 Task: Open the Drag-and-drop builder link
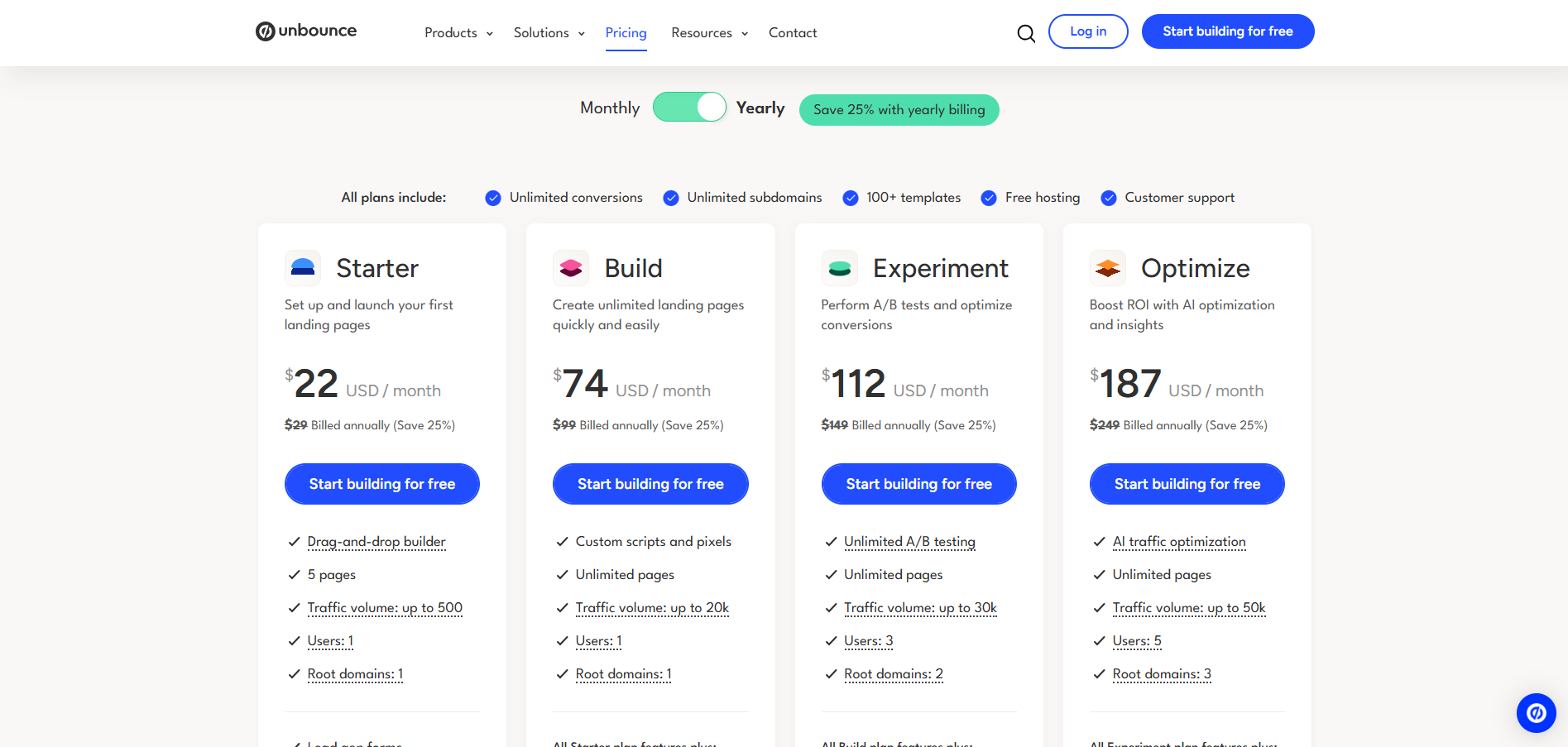coord(376,541)
